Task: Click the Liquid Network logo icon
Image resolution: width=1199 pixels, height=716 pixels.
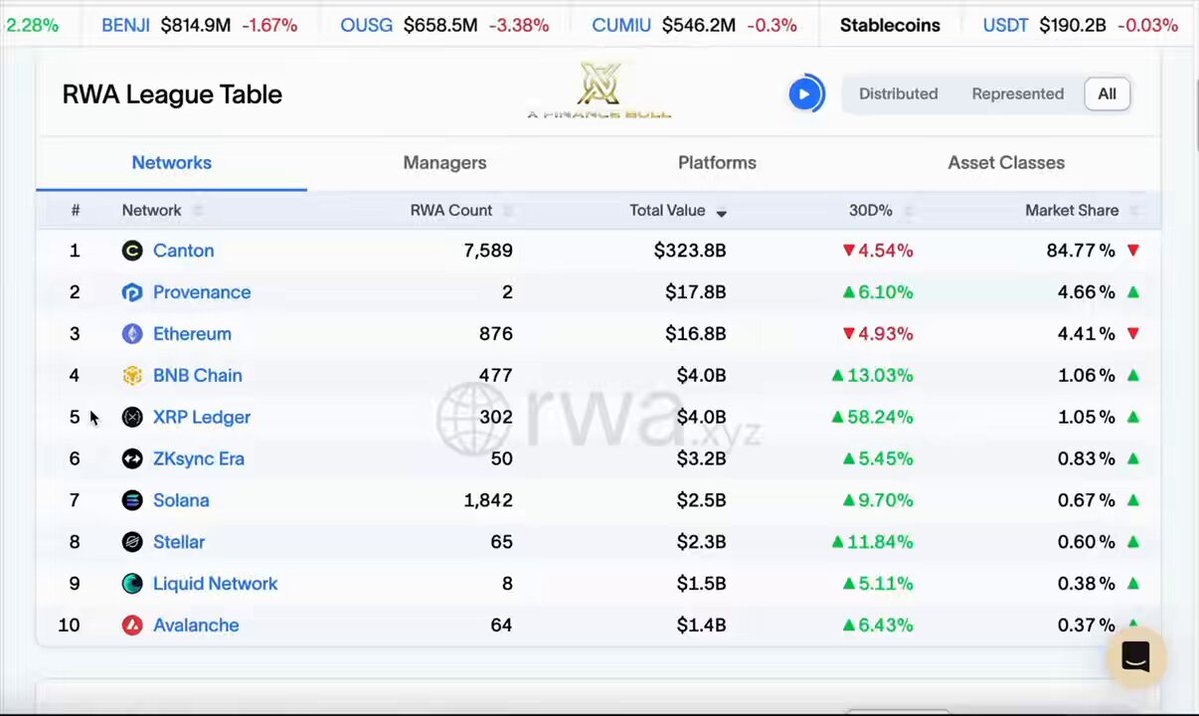Action: coord(132,584)
